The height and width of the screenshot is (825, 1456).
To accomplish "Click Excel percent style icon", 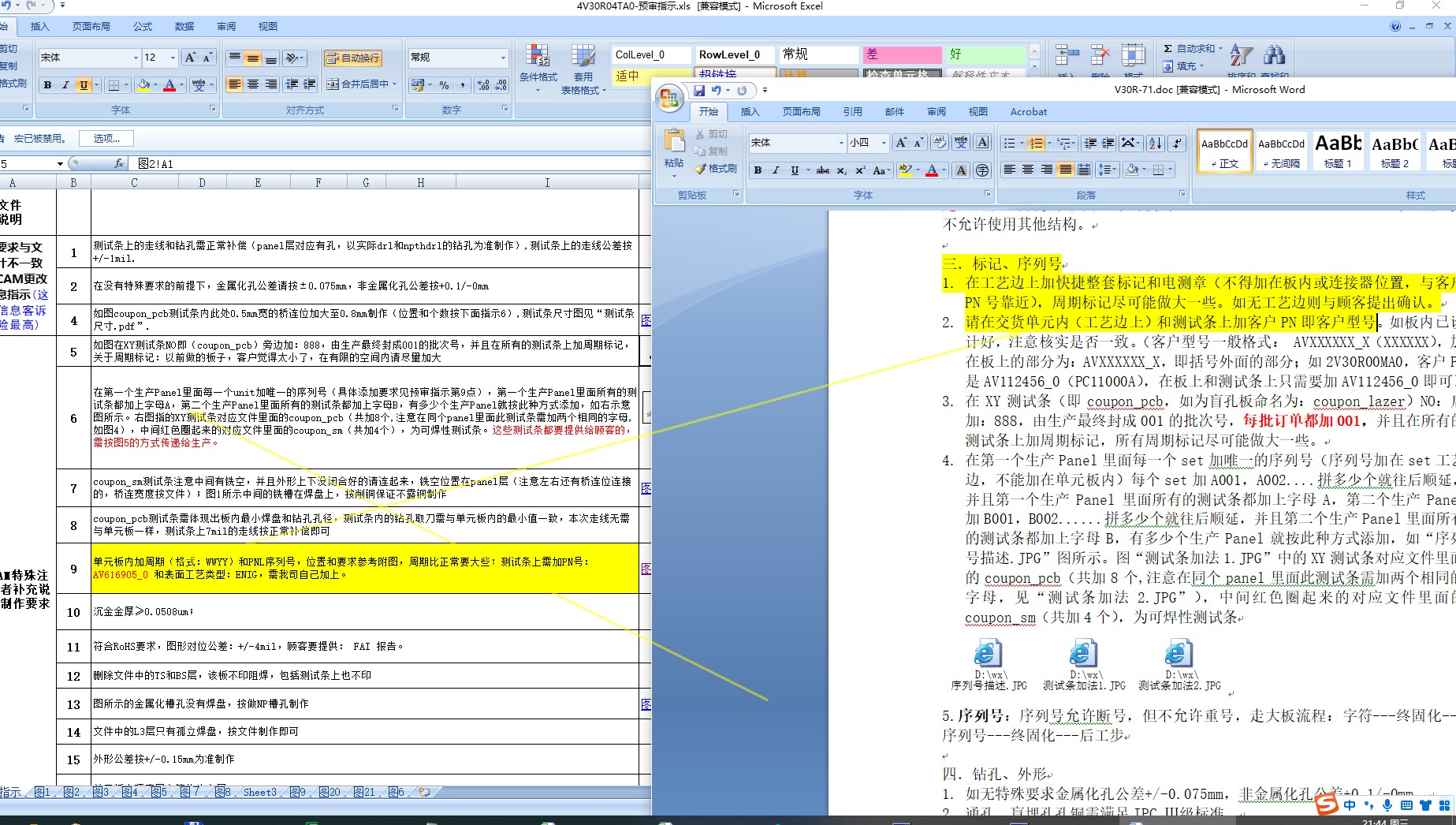I will pos(445,84).
